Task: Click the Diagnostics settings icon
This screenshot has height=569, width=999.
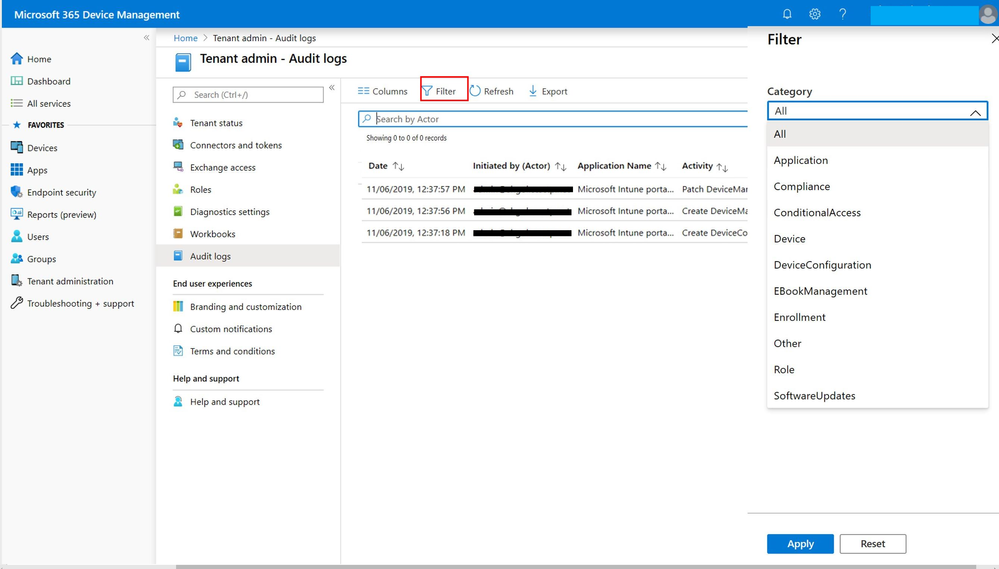Action: click(178, 212)
